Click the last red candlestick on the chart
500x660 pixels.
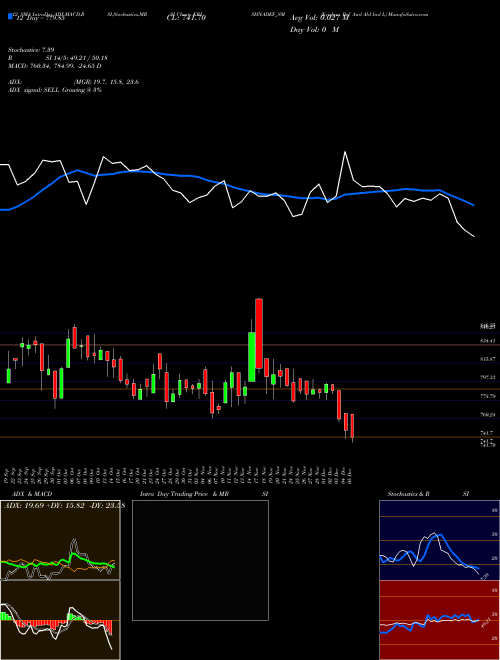(x=352, y=426)
